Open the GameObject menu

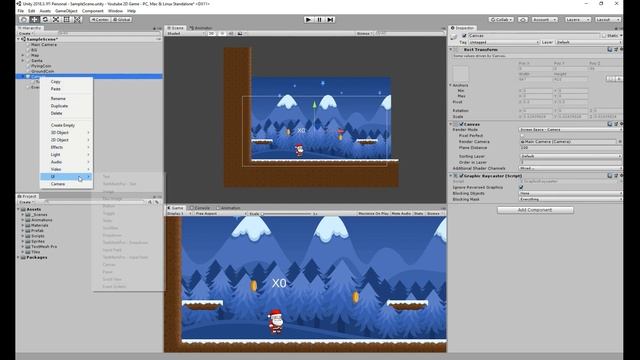66,11
